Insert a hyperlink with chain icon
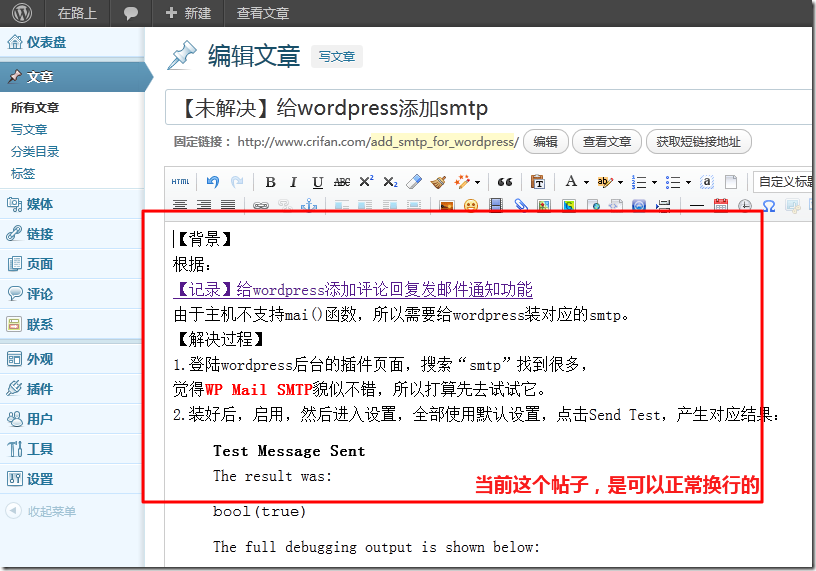 click(261, 206)
